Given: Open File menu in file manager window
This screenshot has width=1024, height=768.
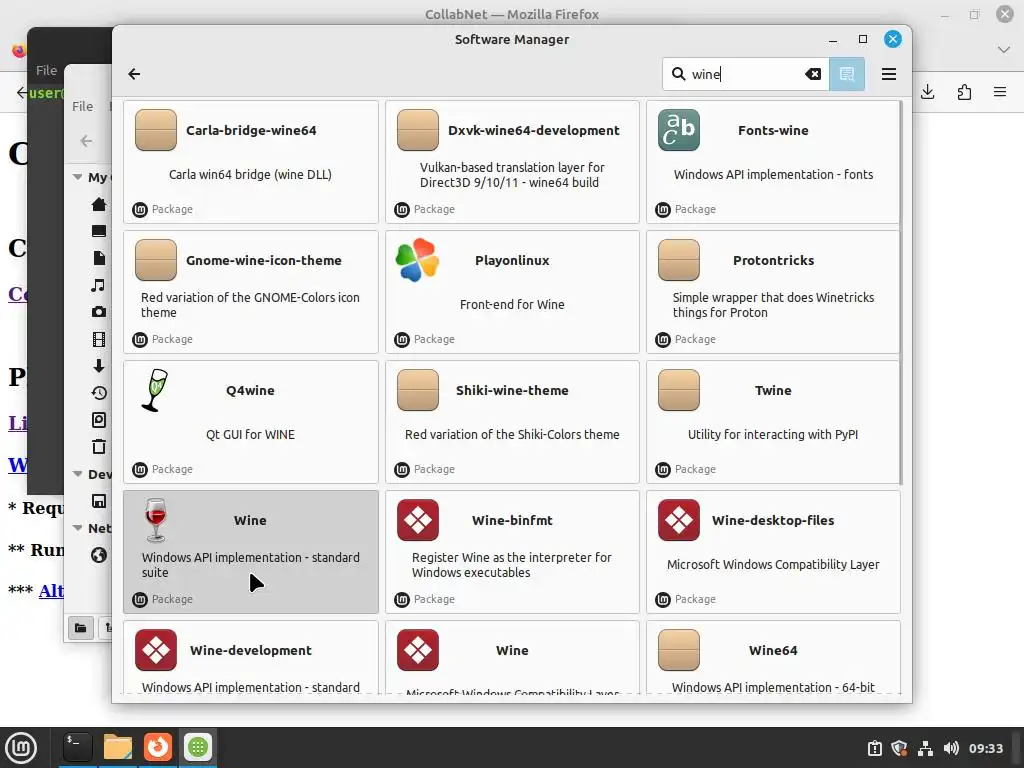Looking at the screenshot, I should click(x=82, y=106).
